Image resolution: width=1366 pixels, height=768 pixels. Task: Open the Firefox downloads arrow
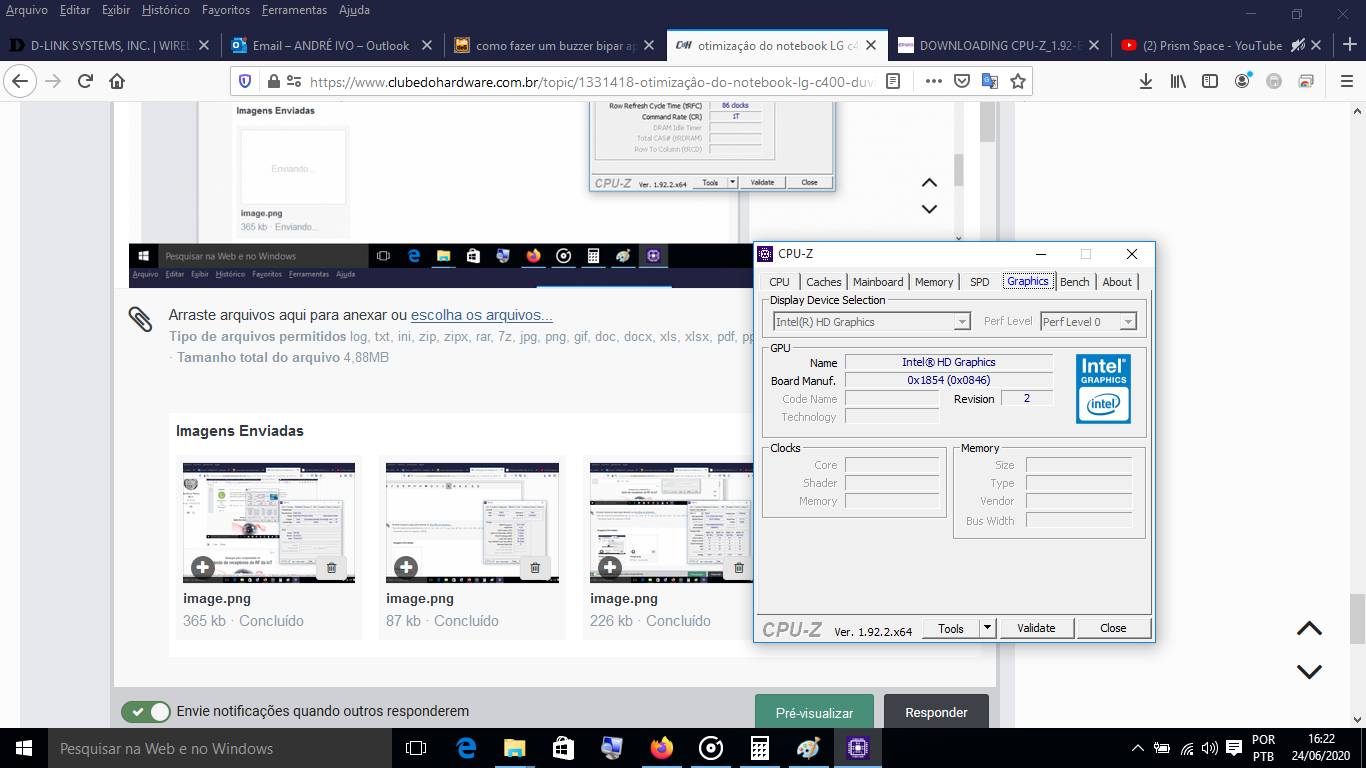click(1146, 81)
